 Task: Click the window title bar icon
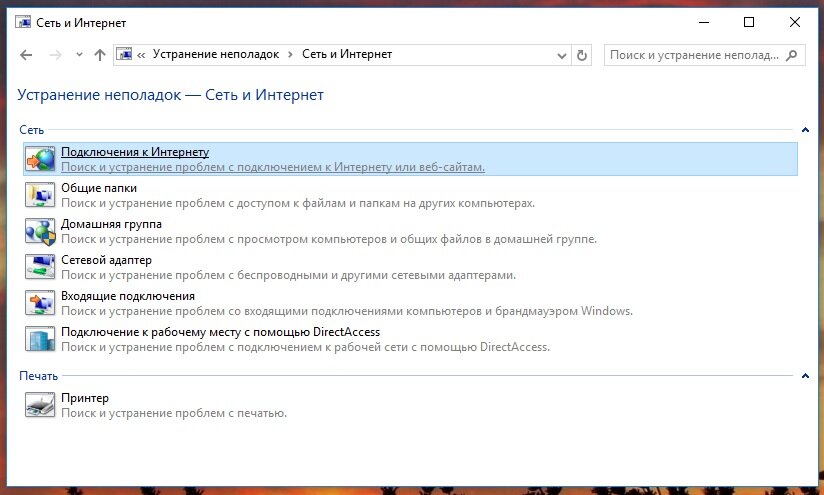tap(23, 22)
